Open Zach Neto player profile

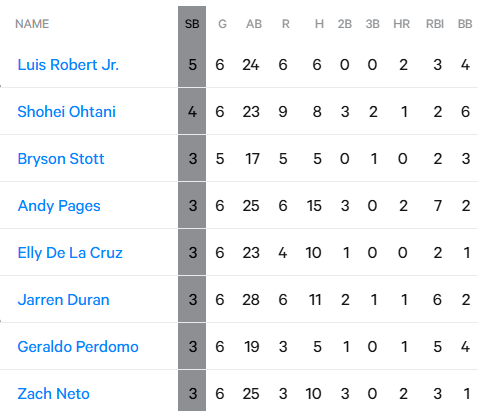click(x=53, y=394)
